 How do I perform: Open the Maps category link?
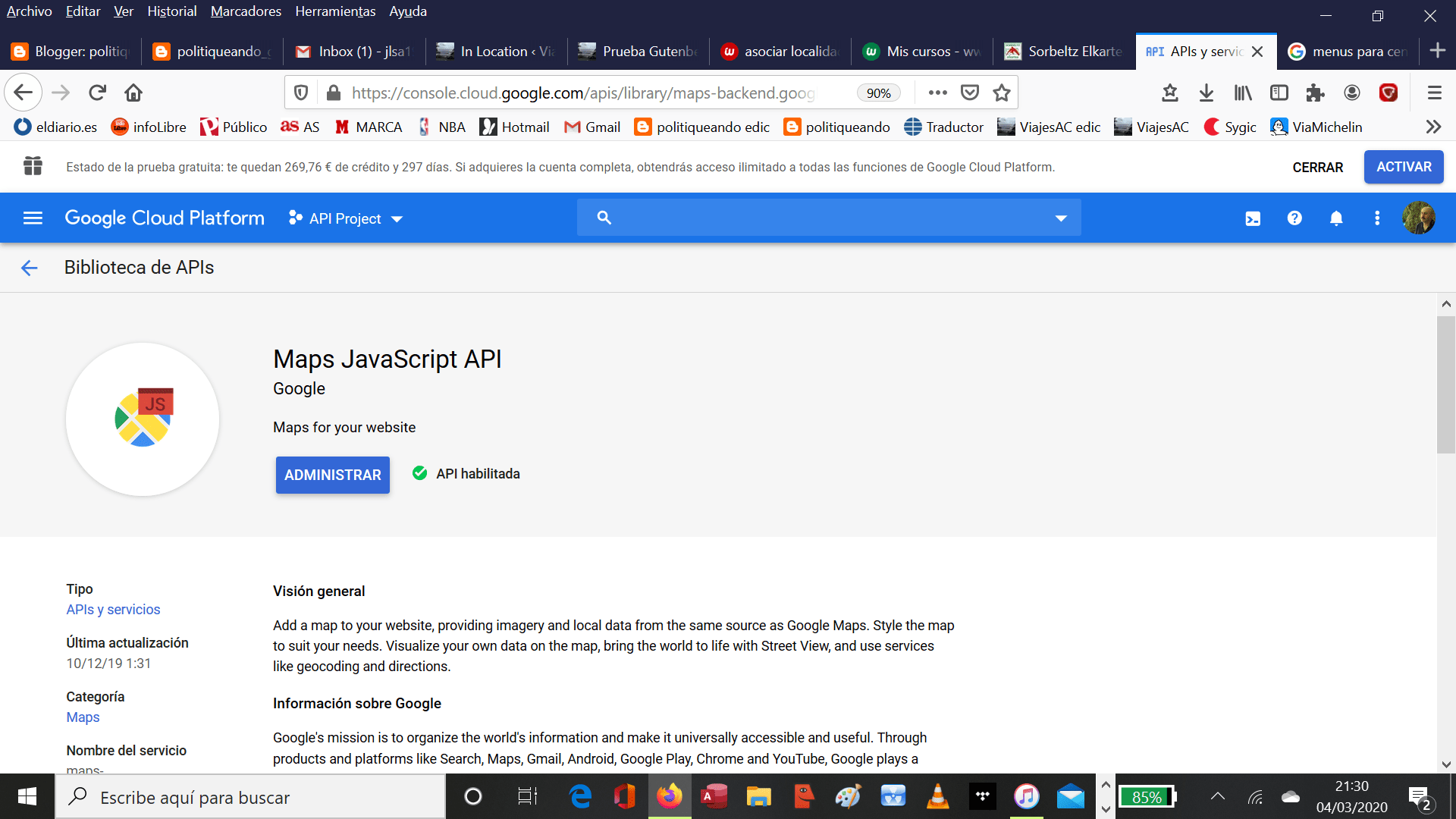(x=83, y=717)
